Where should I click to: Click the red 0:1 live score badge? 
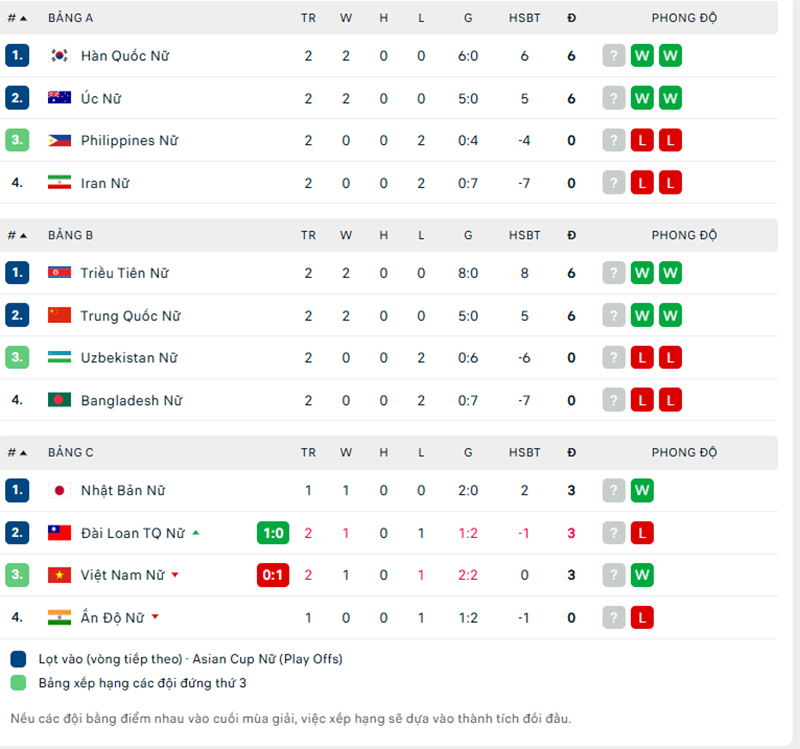pyautogui.click(x=273, y=575)
